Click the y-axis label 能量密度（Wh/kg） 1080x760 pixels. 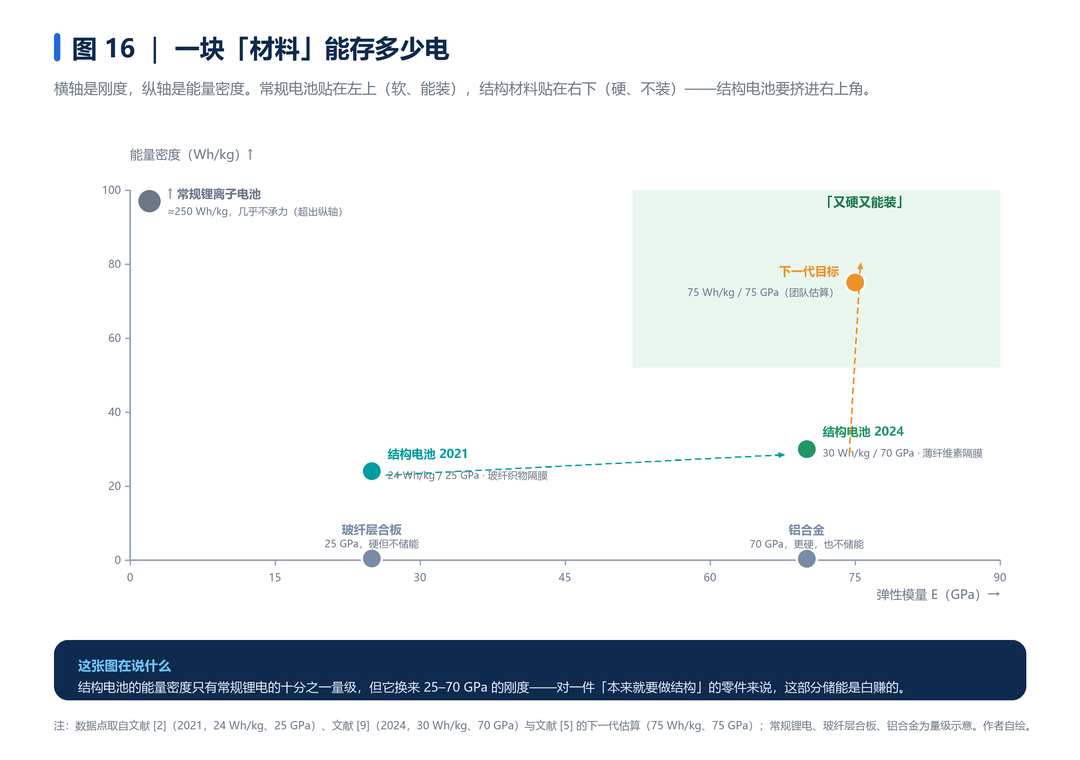click(x=191, y=154)
